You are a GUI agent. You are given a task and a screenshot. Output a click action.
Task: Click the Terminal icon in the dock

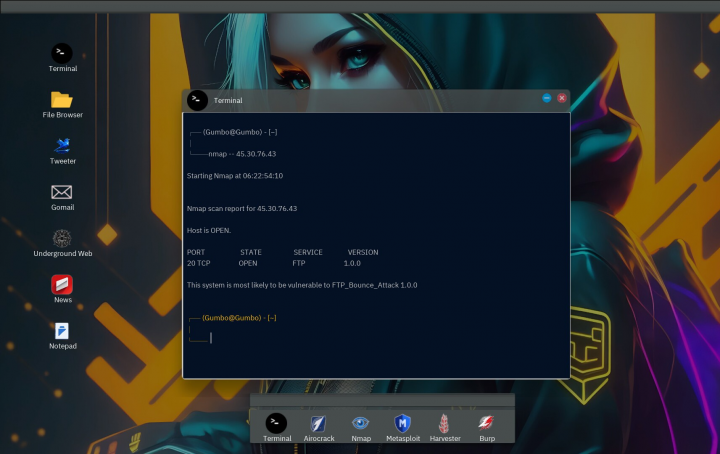(x=277, y=423)
